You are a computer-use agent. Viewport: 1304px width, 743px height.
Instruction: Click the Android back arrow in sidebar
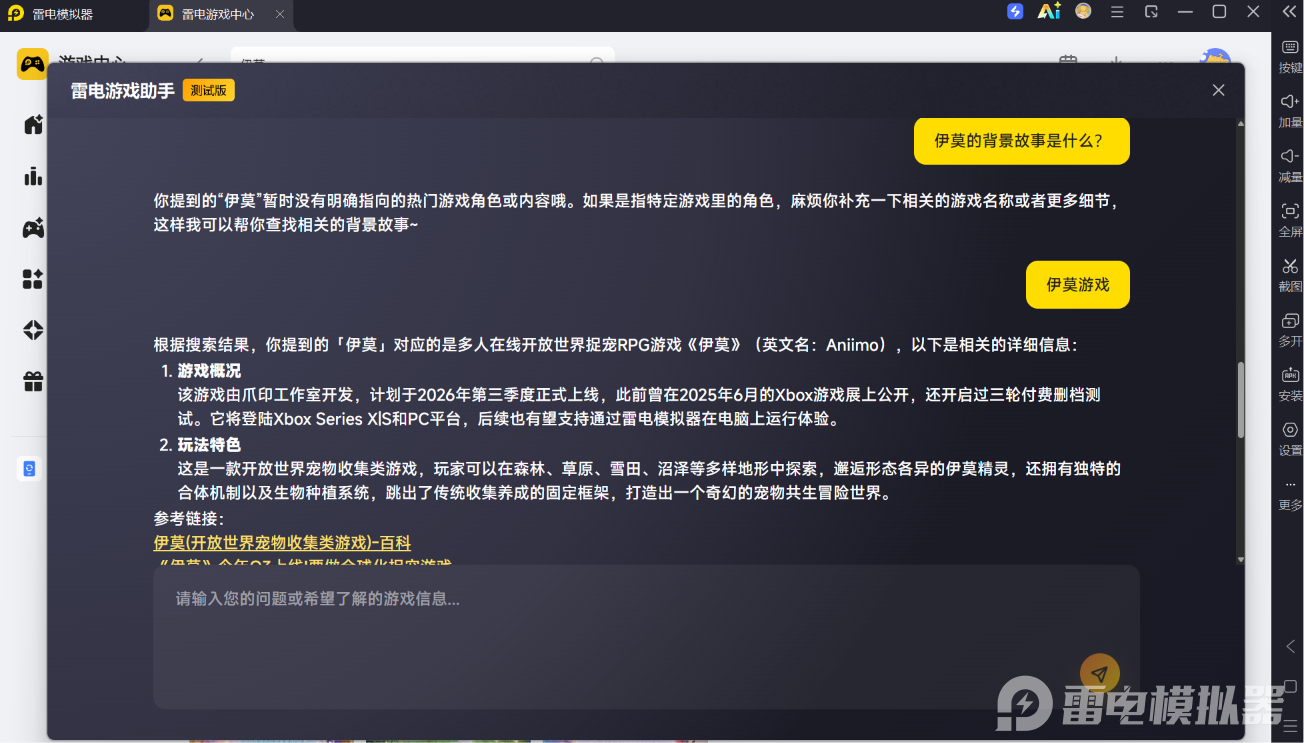[1290, 647]
